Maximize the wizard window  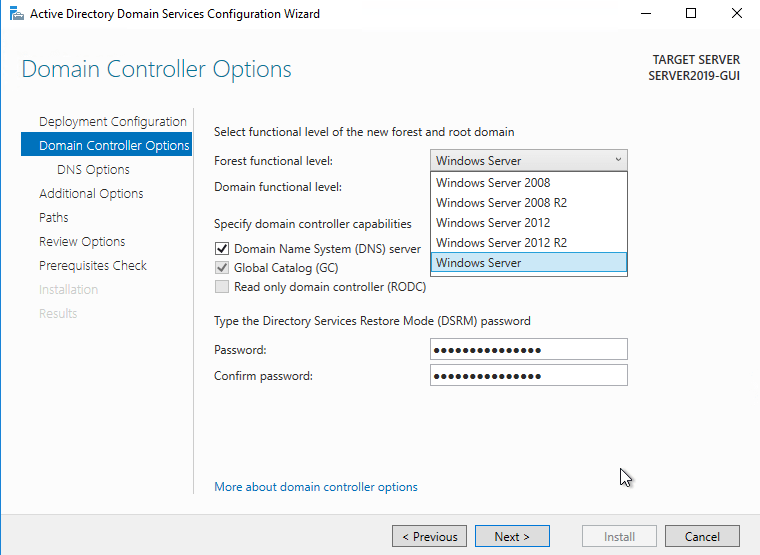click(x=691, y=14)
